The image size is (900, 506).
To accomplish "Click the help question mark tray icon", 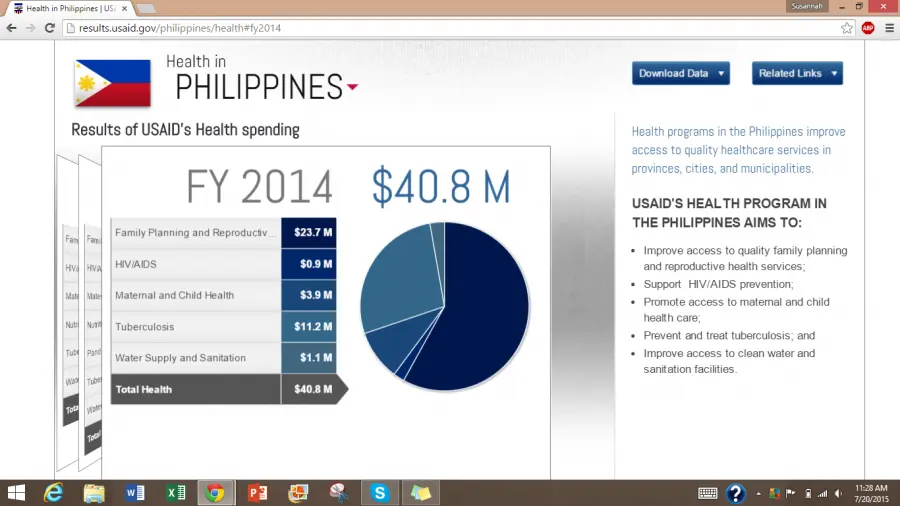I will tap(735, 493).
